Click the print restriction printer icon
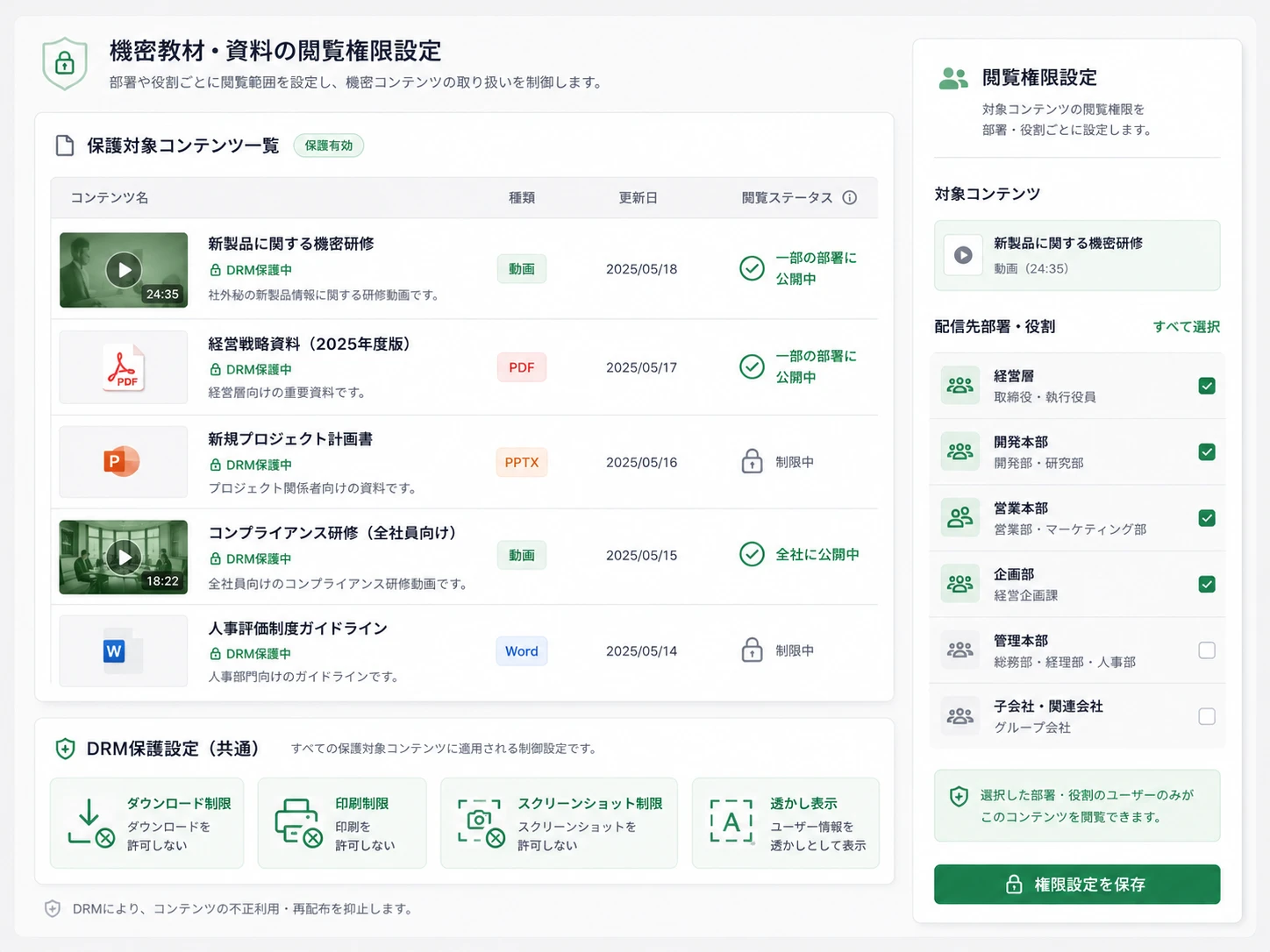Image resolution: width=1270 pixels, height=952 pixels. pyautogui.click(x=299, y=823)
